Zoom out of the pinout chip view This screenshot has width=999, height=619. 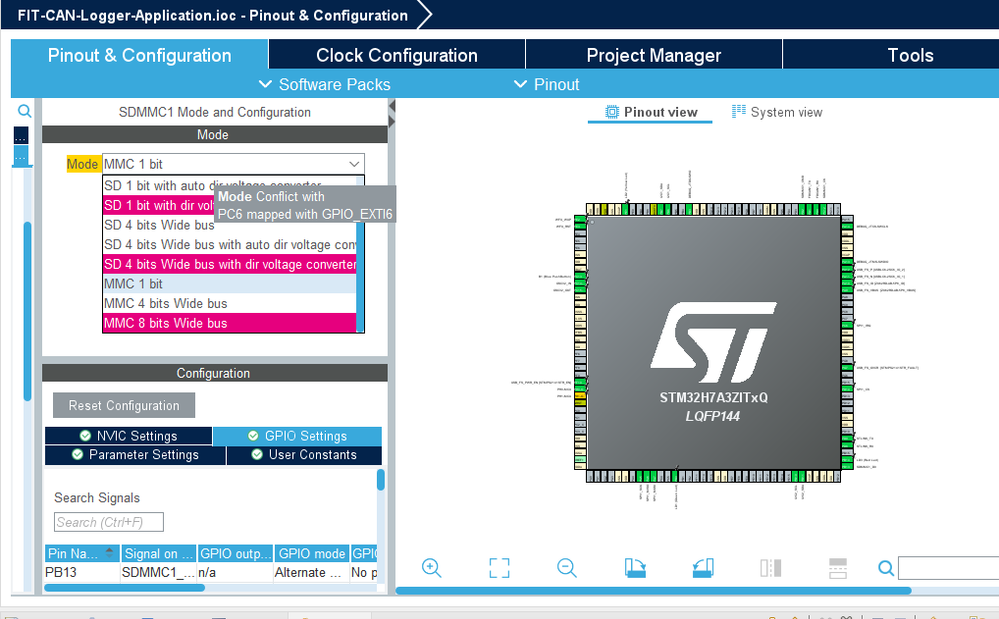[x=566, y=567]
